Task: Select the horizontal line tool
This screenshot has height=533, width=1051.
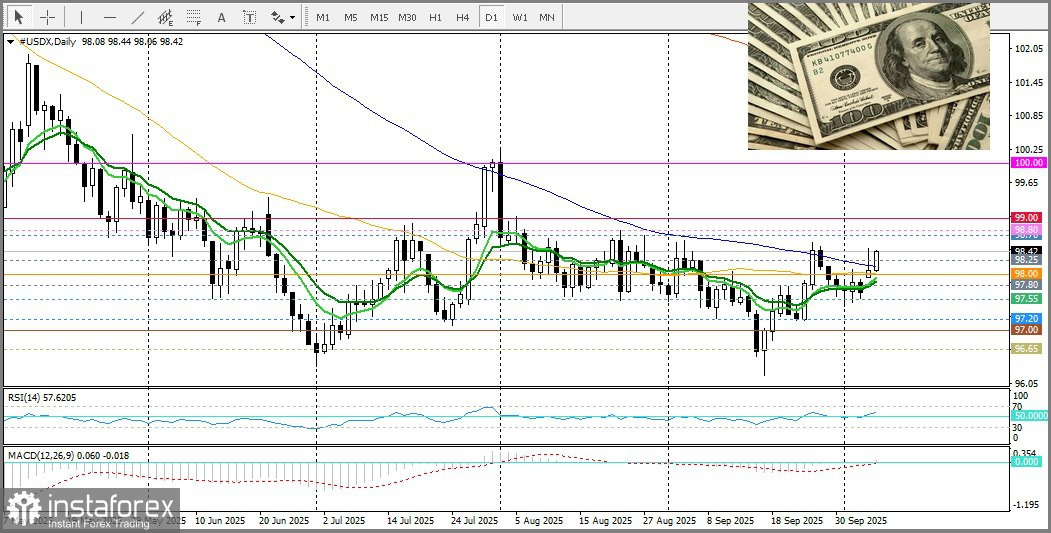Action: [109, 17]
